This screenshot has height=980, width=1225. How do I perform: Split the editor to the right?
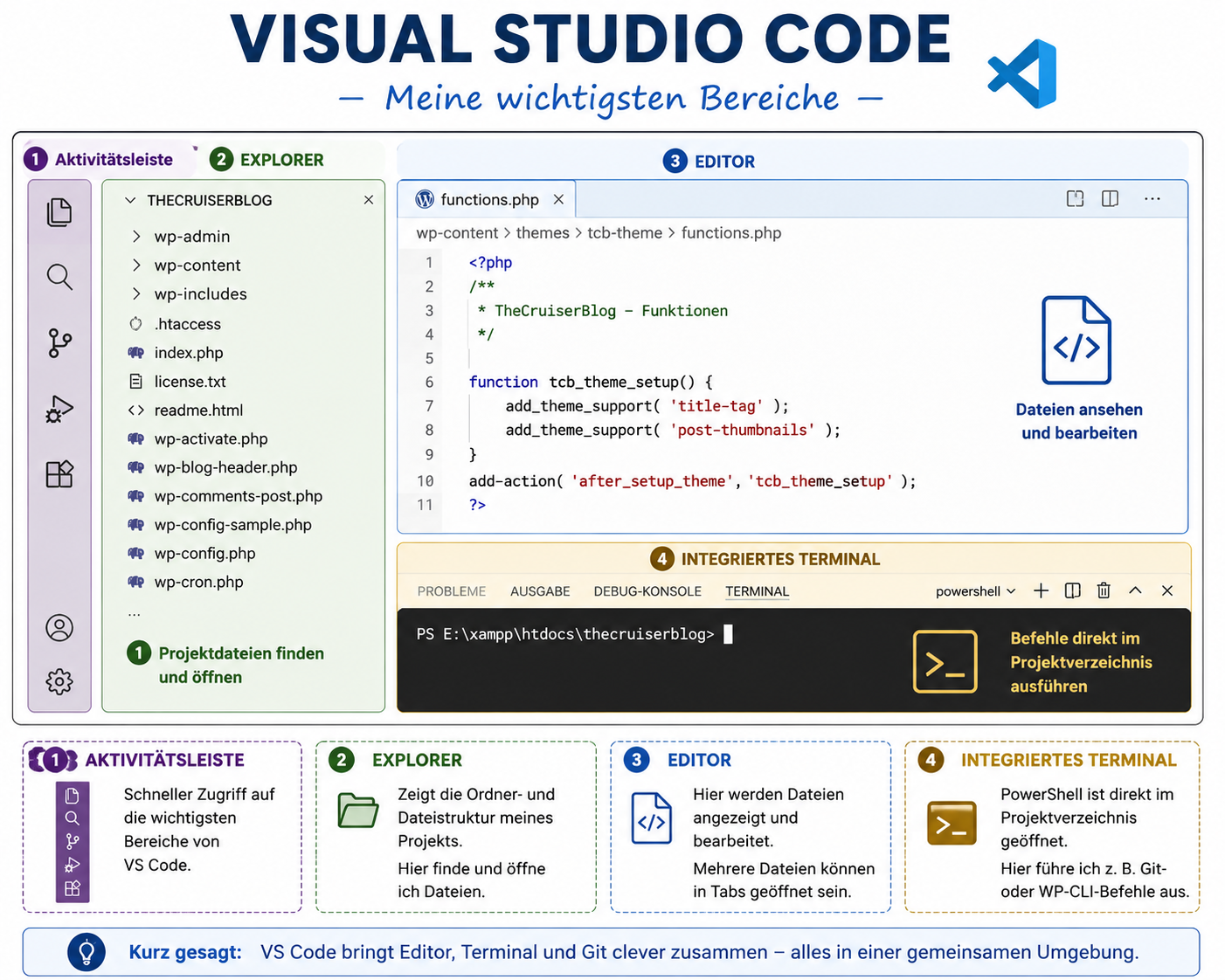pyautogui.click(x=1110, y=198)
